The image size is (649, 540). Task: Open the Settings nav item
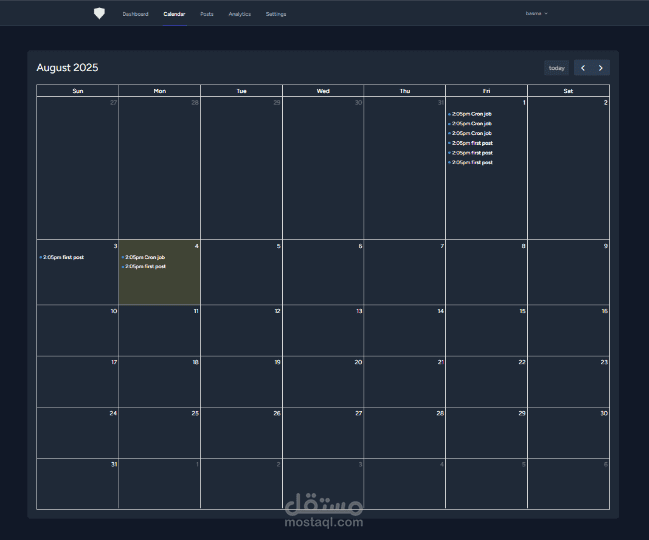pyautogui.click(x=276, y=14)
